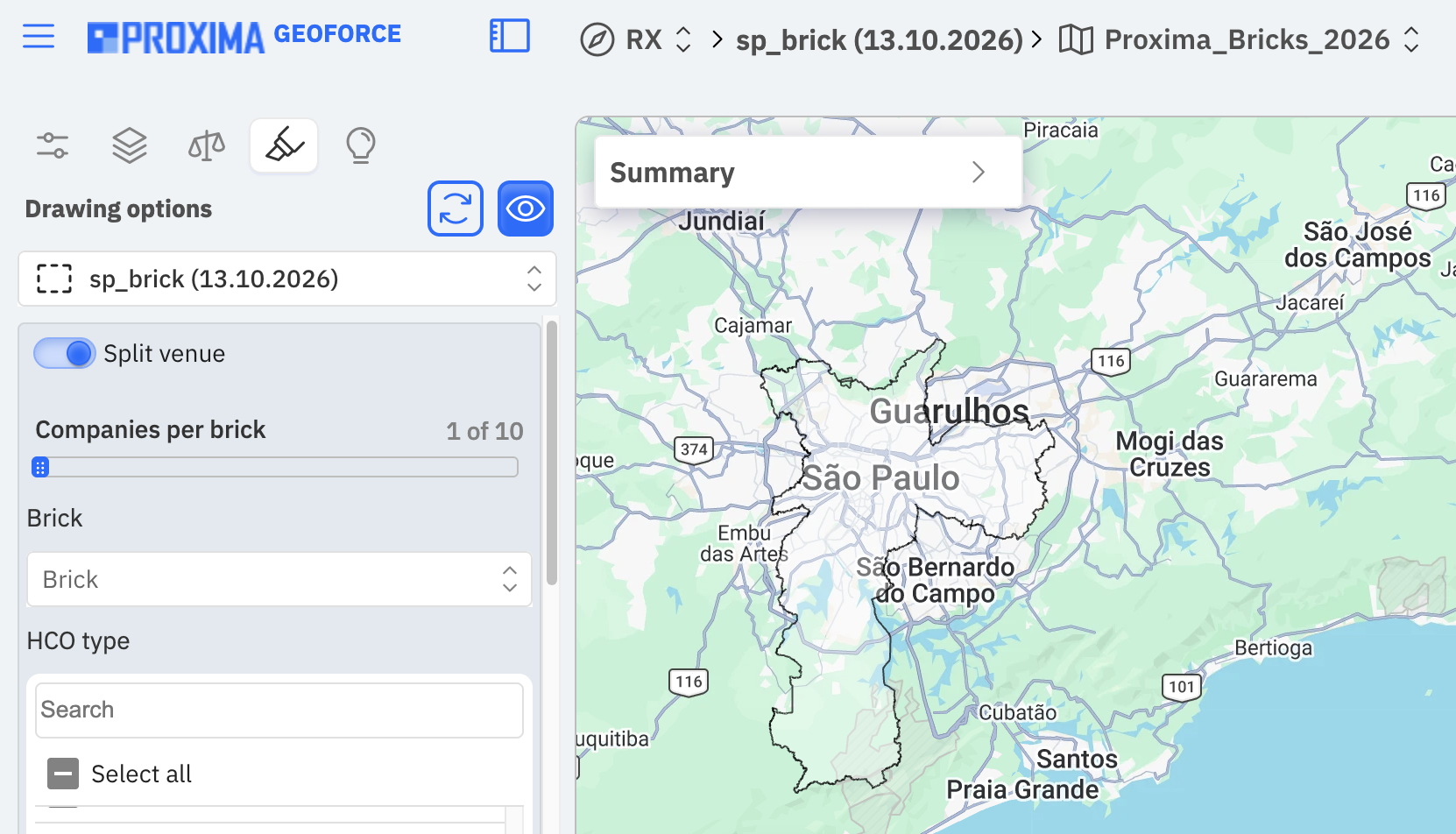Open the layers stack tab

pos(130,145)
